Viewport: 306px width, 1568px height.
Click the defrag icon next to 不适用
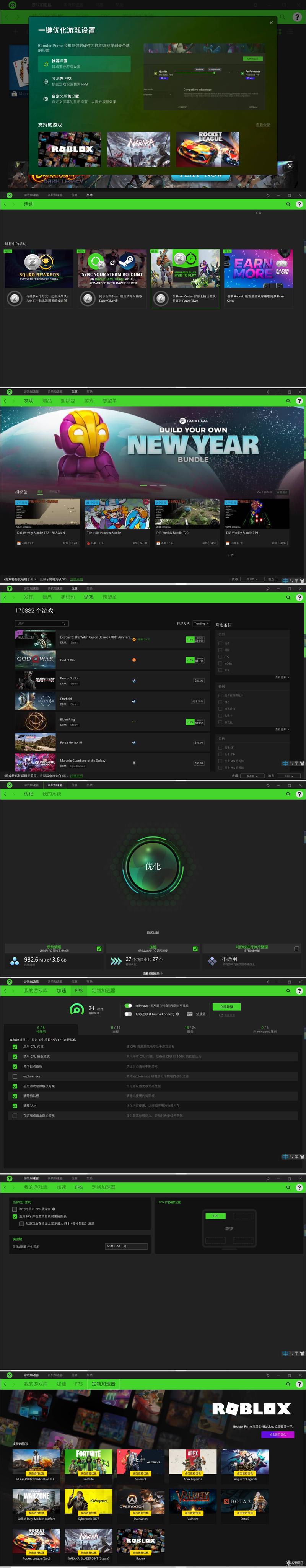point(212,961)
